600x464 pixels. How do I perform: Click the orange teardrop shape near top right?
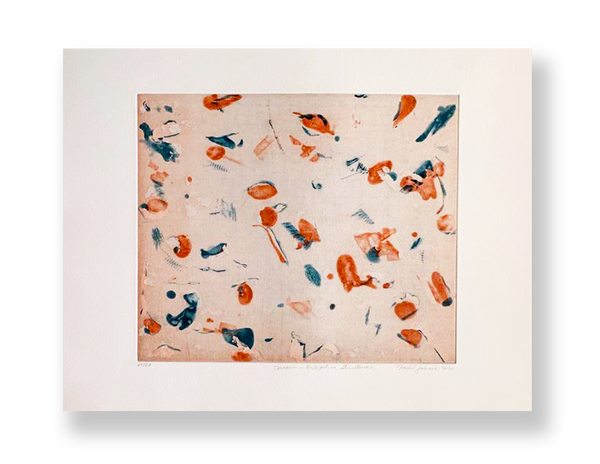(404, 109)
